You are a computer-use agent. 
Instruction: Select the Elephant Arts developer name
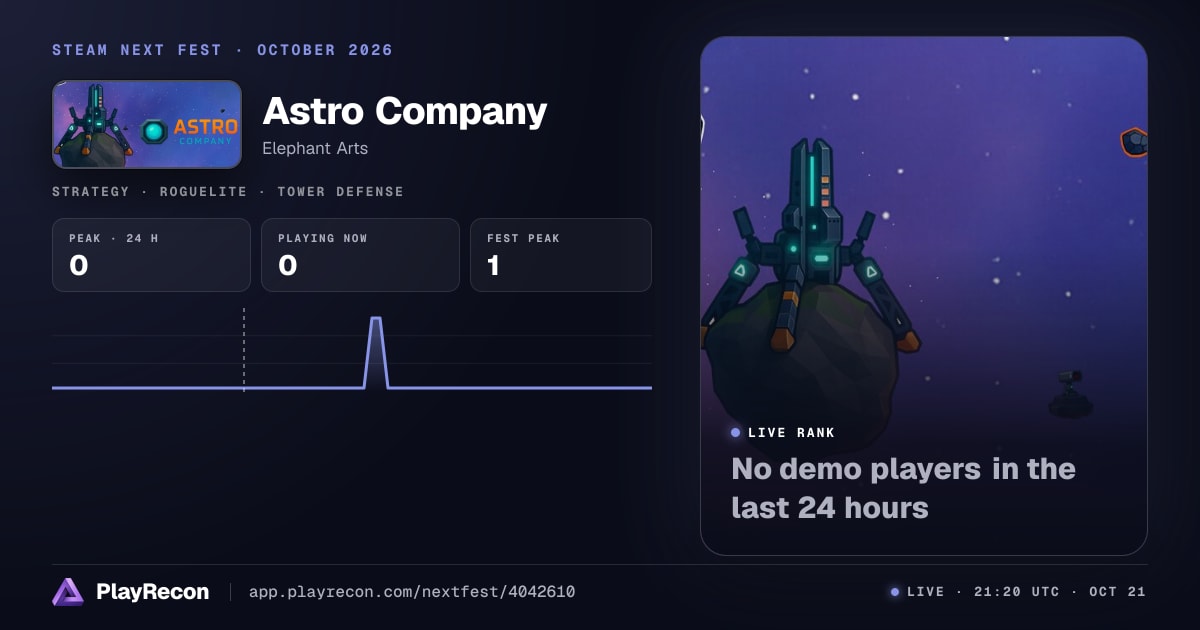pos(315,148)
